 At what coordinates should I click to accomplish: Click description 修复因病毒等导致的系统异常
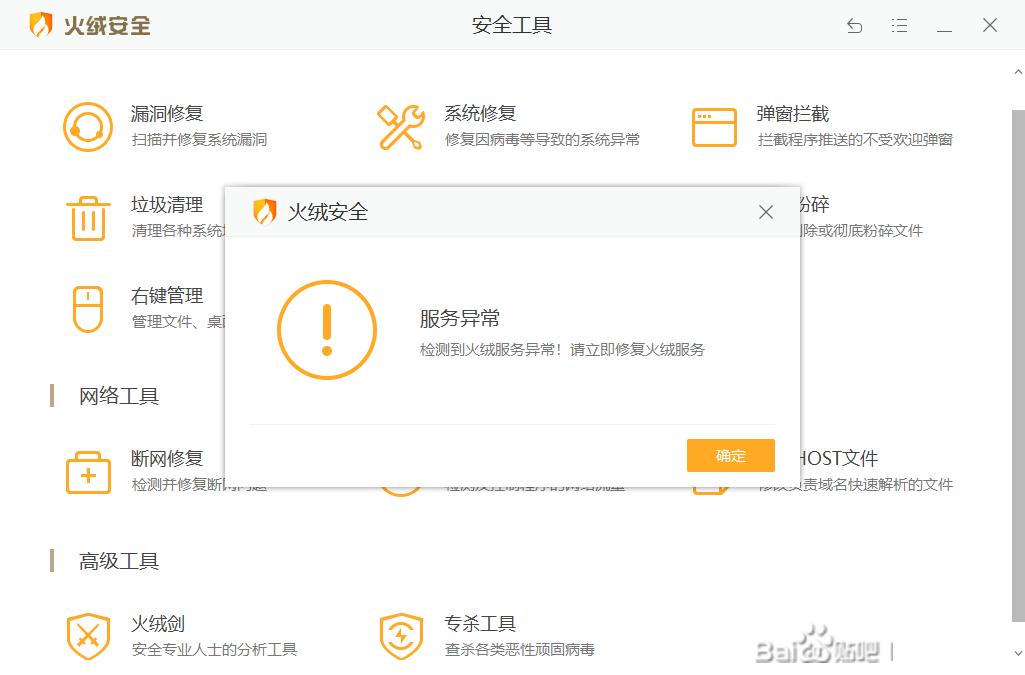click(542, 139)
